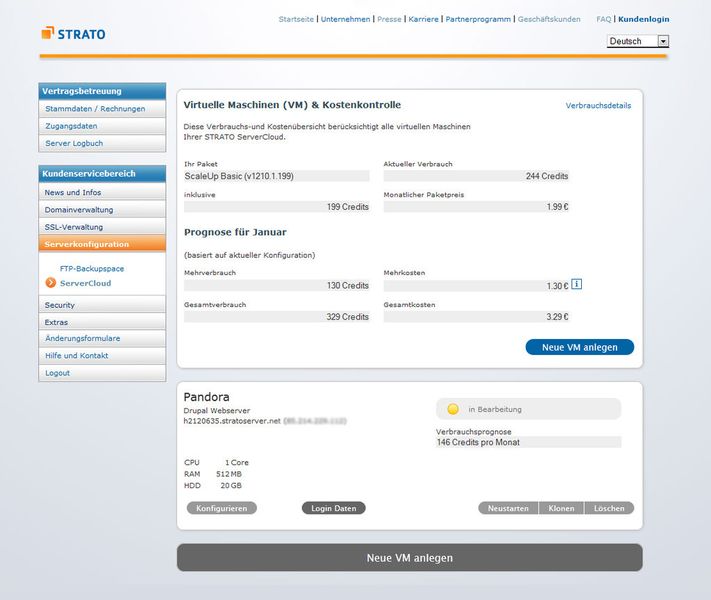Open the Extras menu item
The image size is (711, 600).
(102, 322)
